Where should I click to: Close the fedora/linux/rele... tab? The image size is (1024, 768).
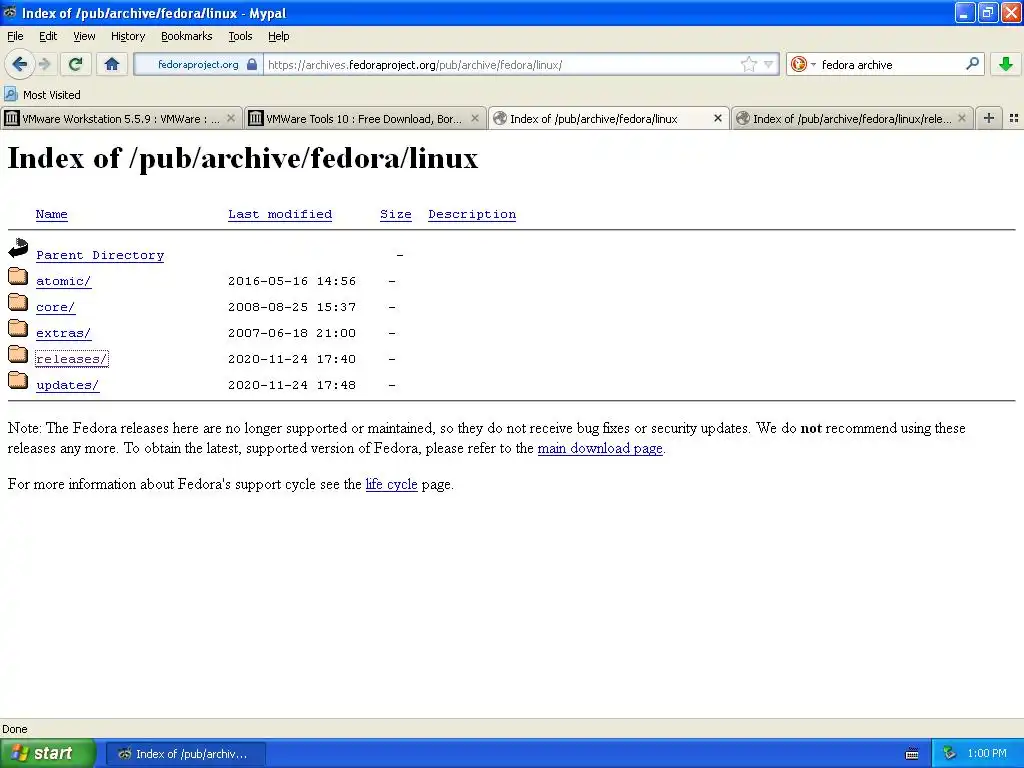pyautogui.click(x=961, y=118)
